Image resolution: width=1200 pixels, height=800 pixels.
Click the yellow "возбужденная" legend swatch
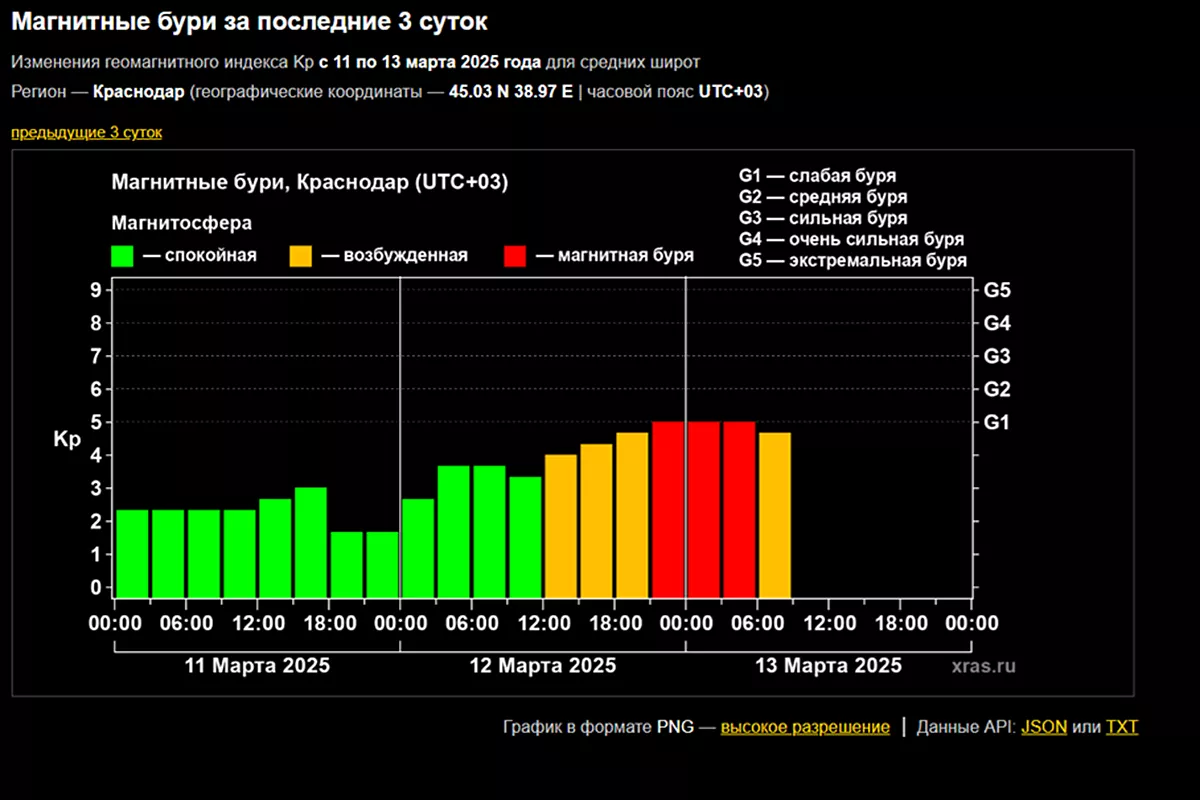point(301,256)
